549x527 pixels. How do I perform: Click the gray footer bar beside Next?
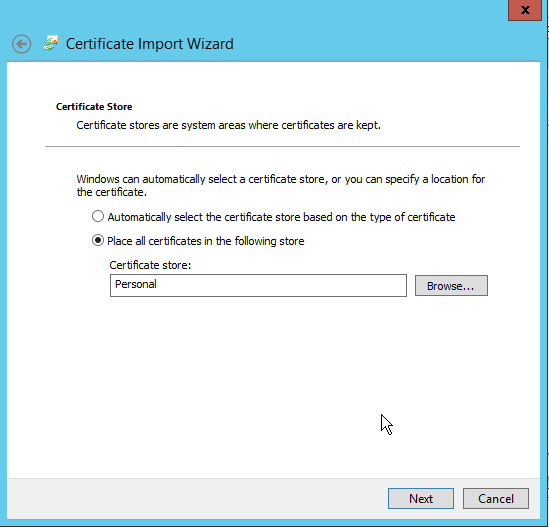[x=196, y=499]
